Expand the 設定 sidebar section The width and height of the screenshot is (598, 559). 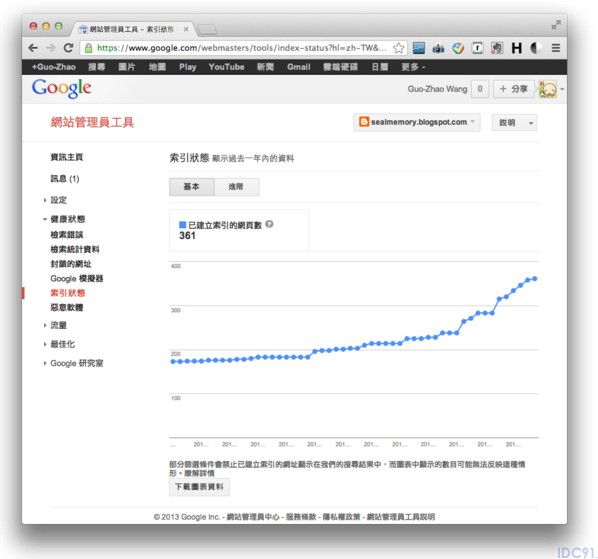(45, 200)
